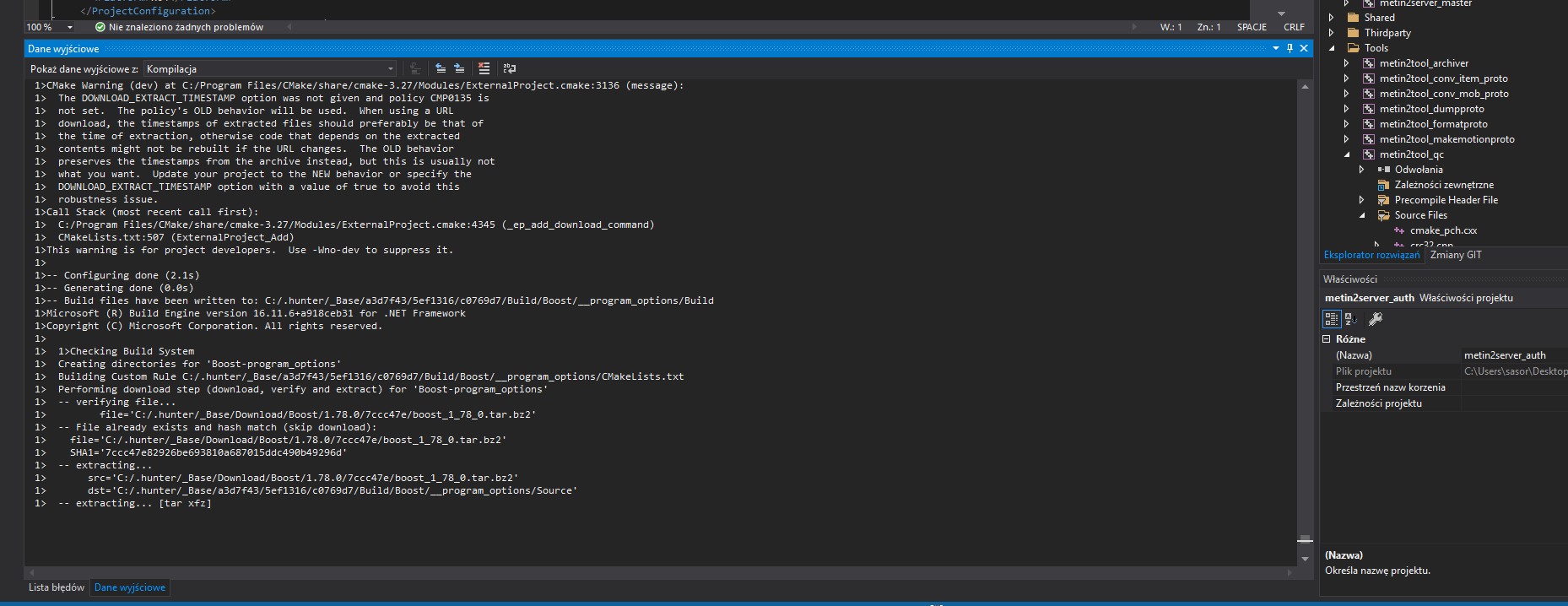Open the Kompilacja output source dropdown
The image size is (1568, 606).
[270, 68]
